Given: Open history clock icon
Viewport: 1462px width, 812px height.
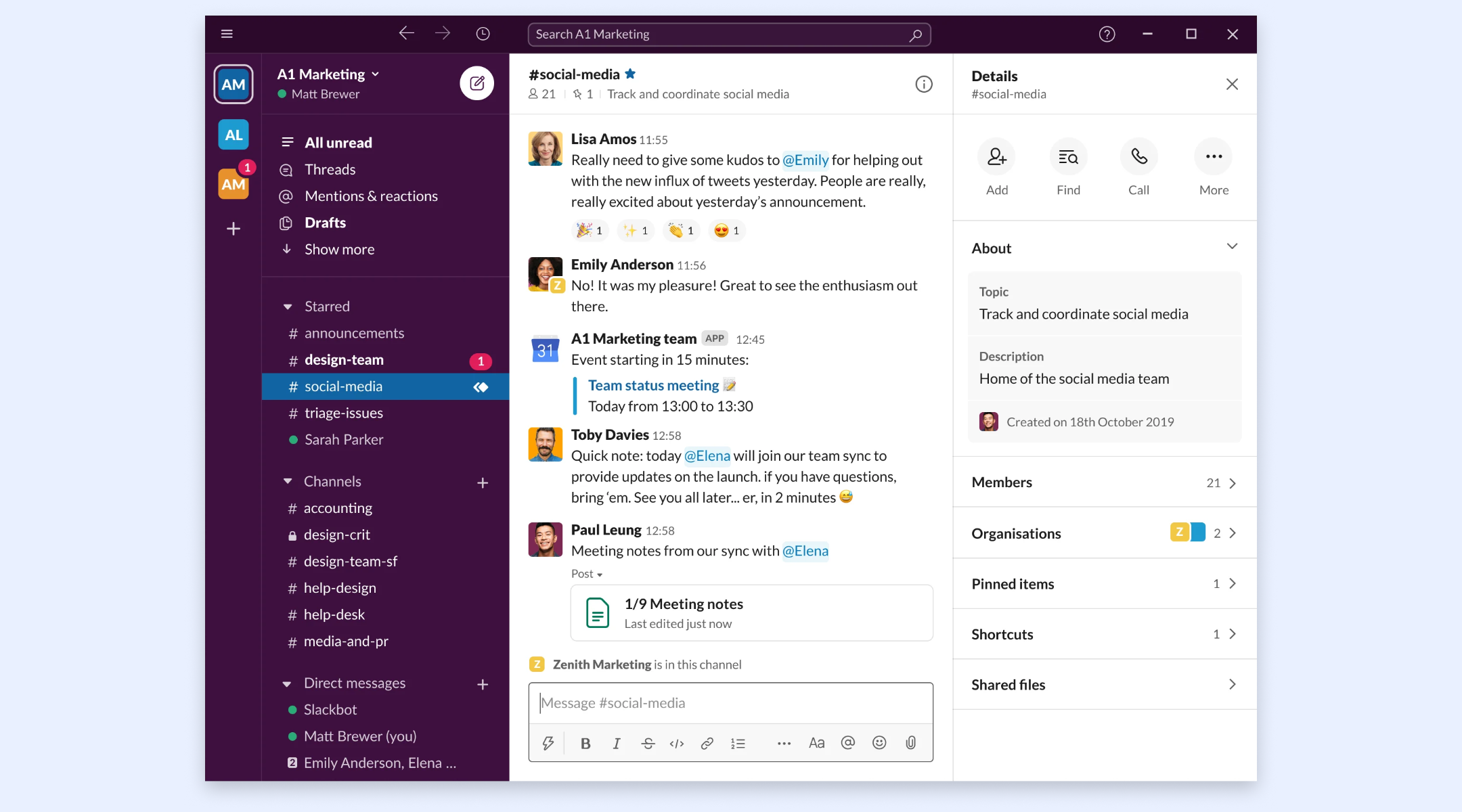Looking at the screenshot, I should click(x=483, y=34).
